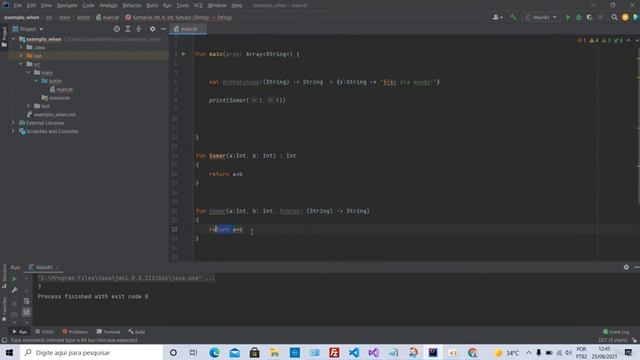
Task: Toggle soft-wrap icon in Run console
Action: click(x=27, y=301)
